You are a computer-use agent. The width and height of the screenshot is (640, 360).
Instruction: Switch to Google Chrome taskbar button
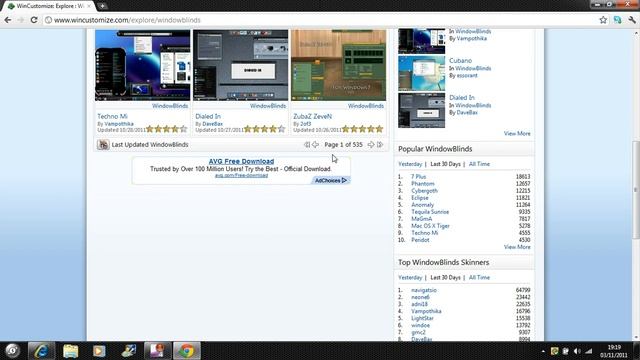tap(187, 351)
